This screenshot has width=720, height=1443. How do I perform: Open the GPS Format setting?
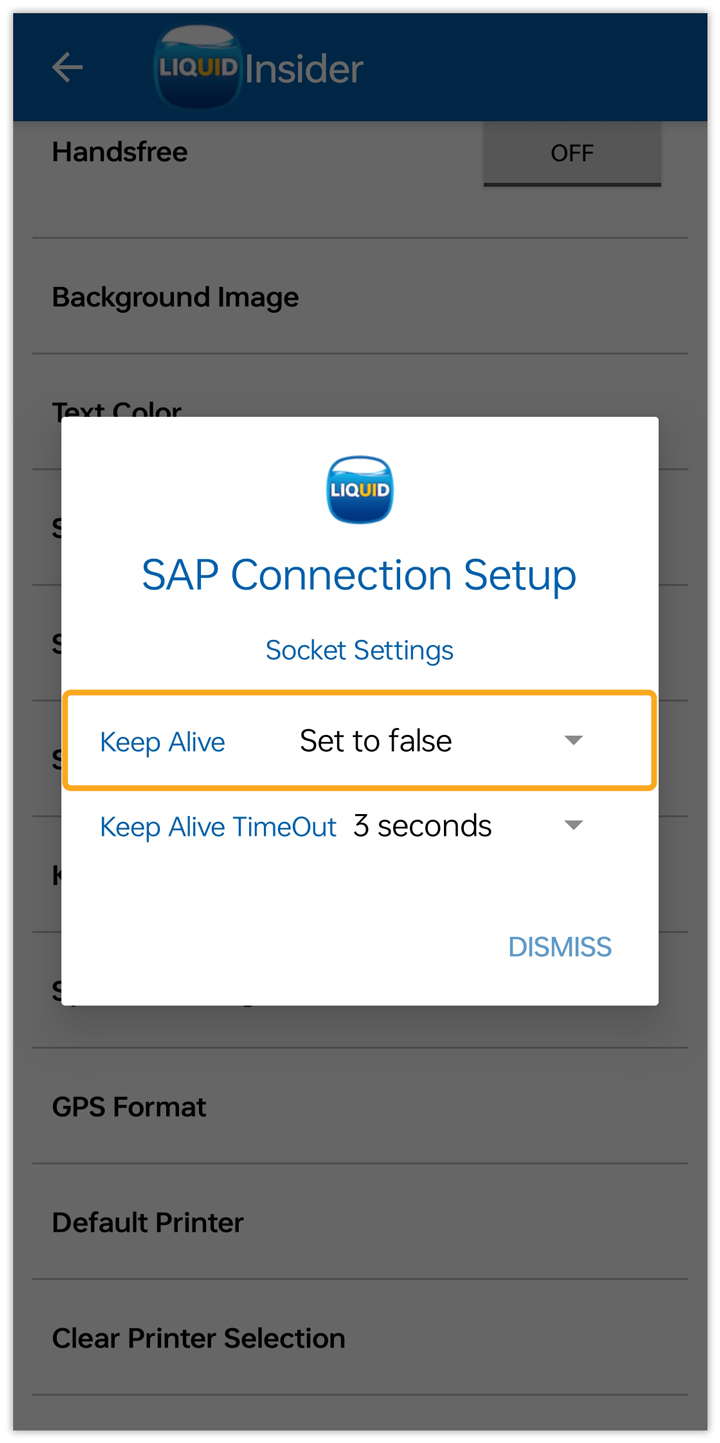pos(129,1107)
